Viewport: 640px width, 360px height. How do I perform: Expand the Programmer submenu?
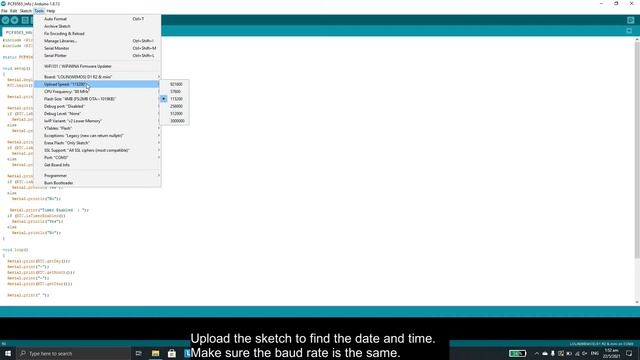(x=97, y=176)
